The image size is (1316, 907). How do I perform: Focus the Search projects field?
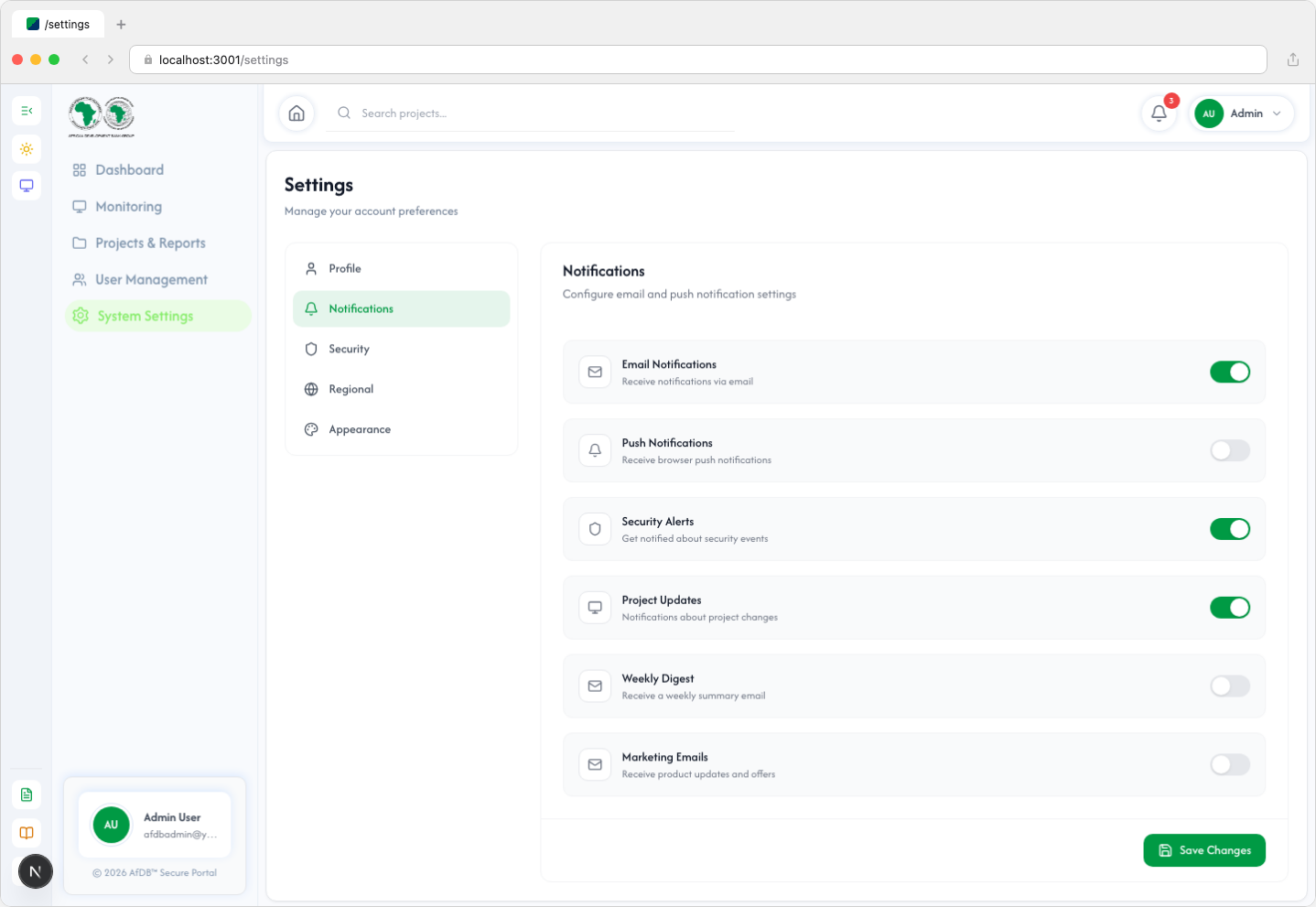pyautogui.click(x=531, y=113)
